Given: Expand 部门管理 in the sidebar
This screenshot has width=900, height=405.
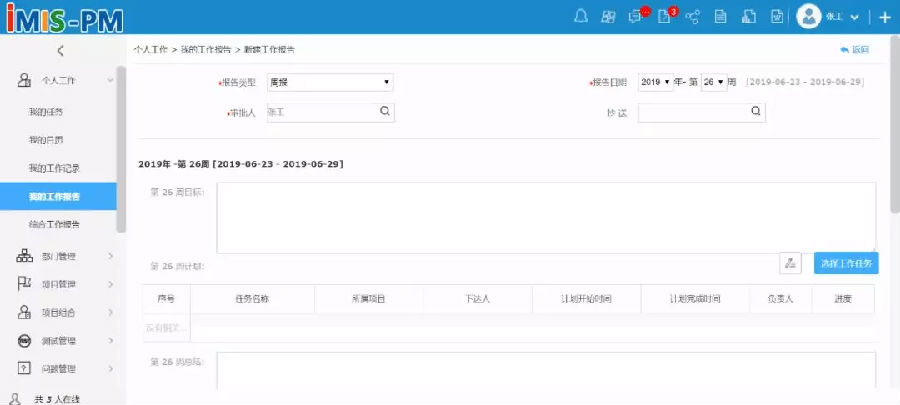Looking at the screenshot, I should coord(58,256).
